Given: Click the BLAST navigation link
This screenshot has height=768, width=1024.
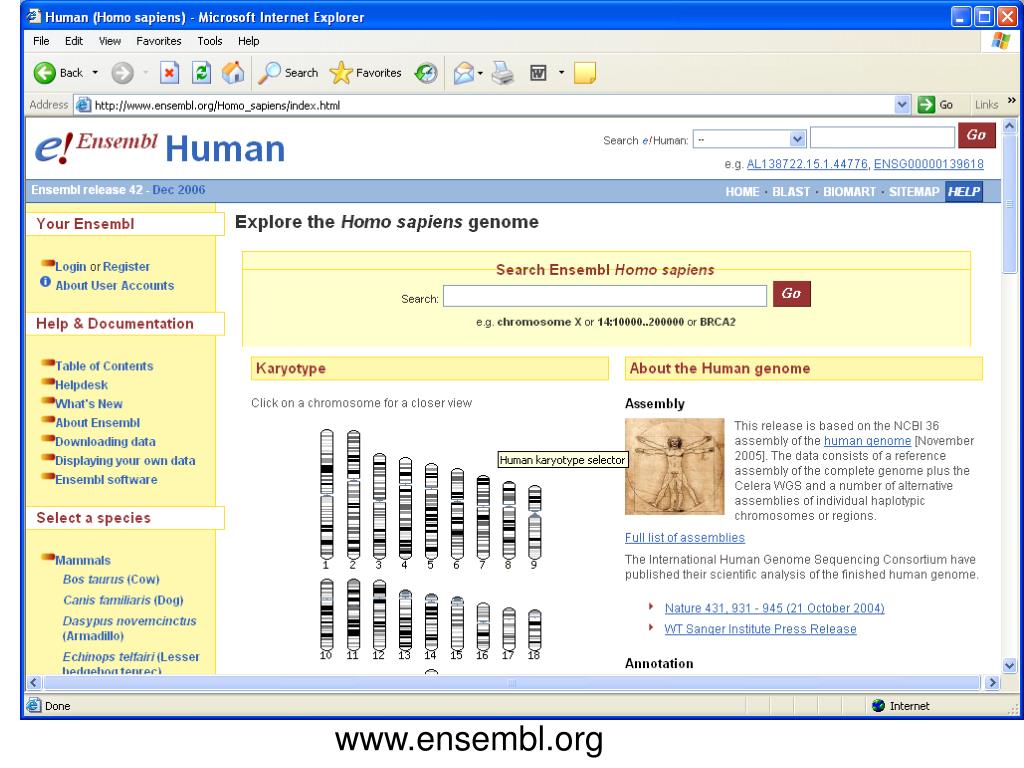Looking at the screenshot, I should pos(791,191).
